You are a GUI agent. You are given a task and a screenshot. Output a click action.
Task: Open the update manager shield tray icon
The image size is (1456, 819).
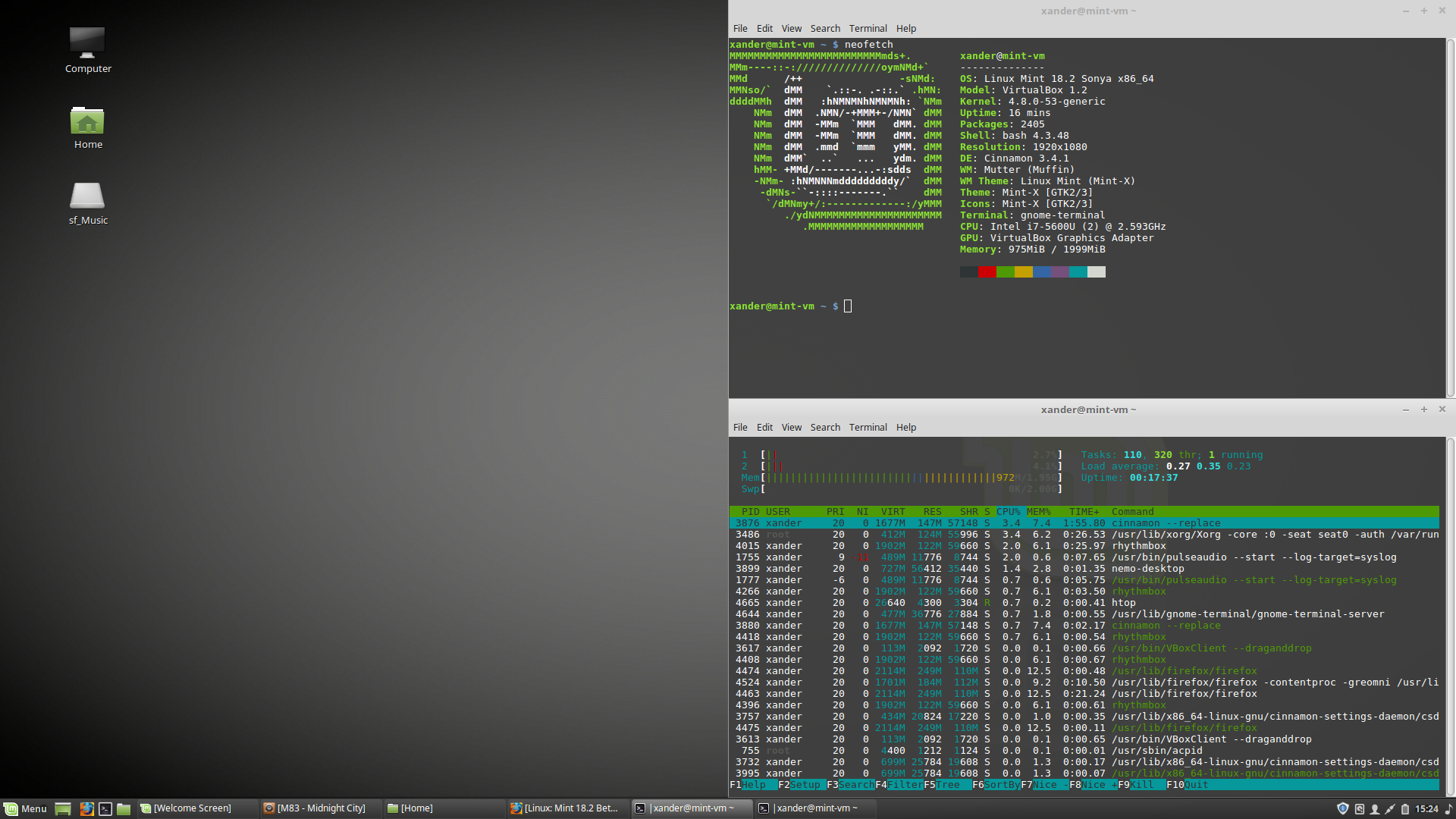click(1342, 808)
